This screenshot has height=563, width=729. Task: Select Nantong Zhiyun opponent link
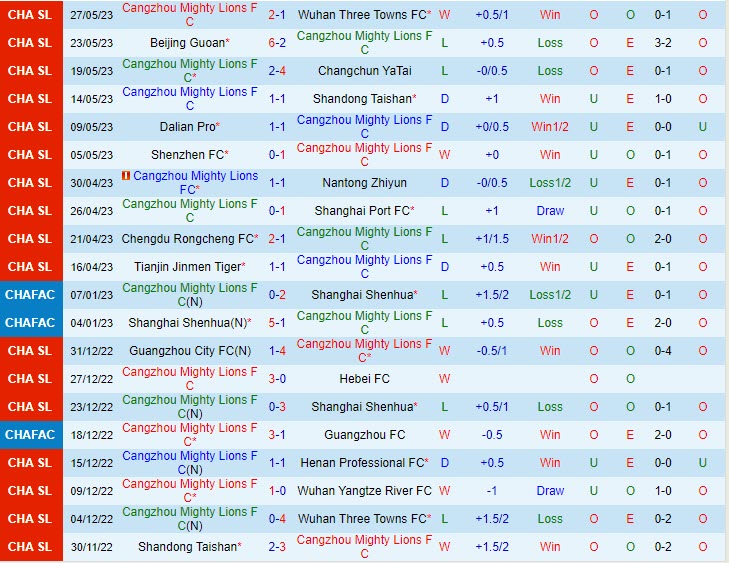[364, 183]
